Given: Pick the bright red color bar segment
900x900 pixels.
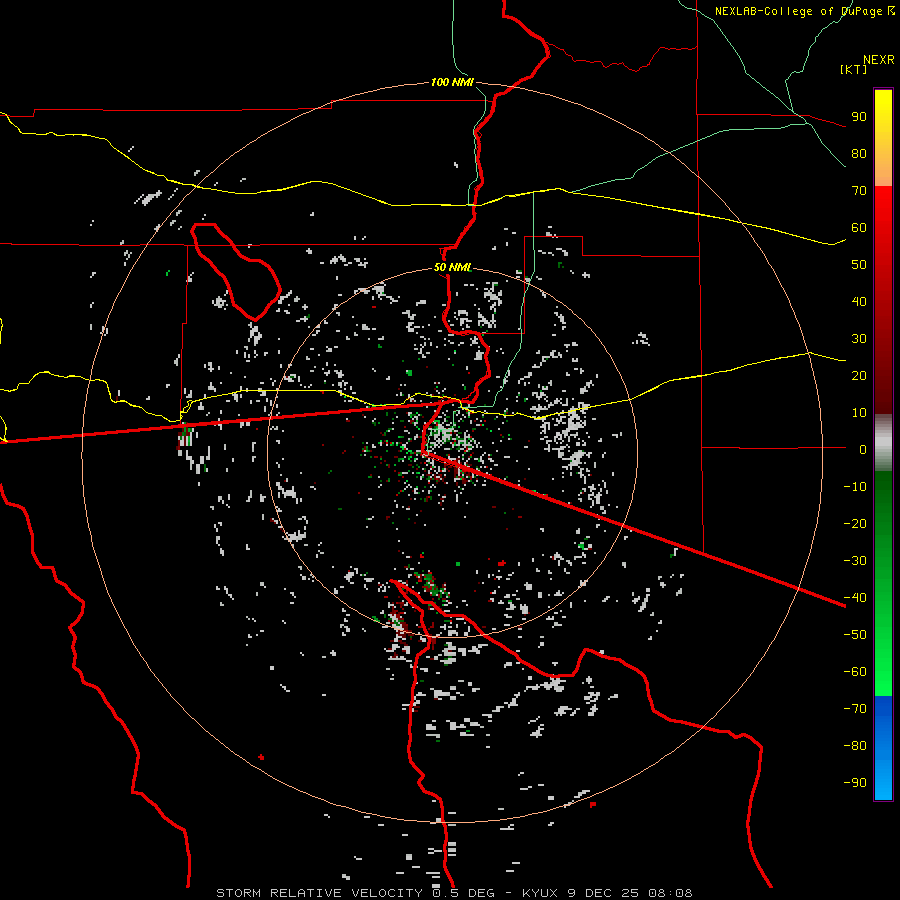Looking at the screenshot, I should tap(883, 208).
